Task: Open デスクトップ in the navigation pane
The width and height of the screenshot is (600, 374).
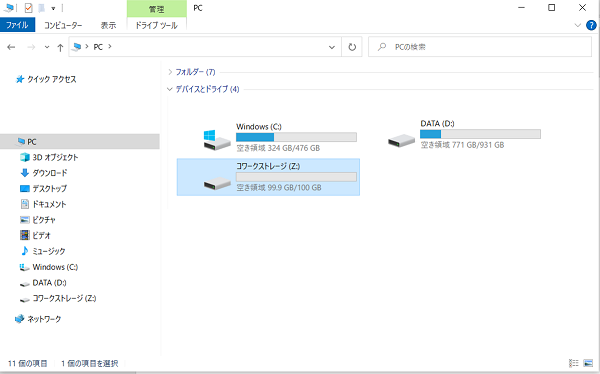Action: coord(50,189)
